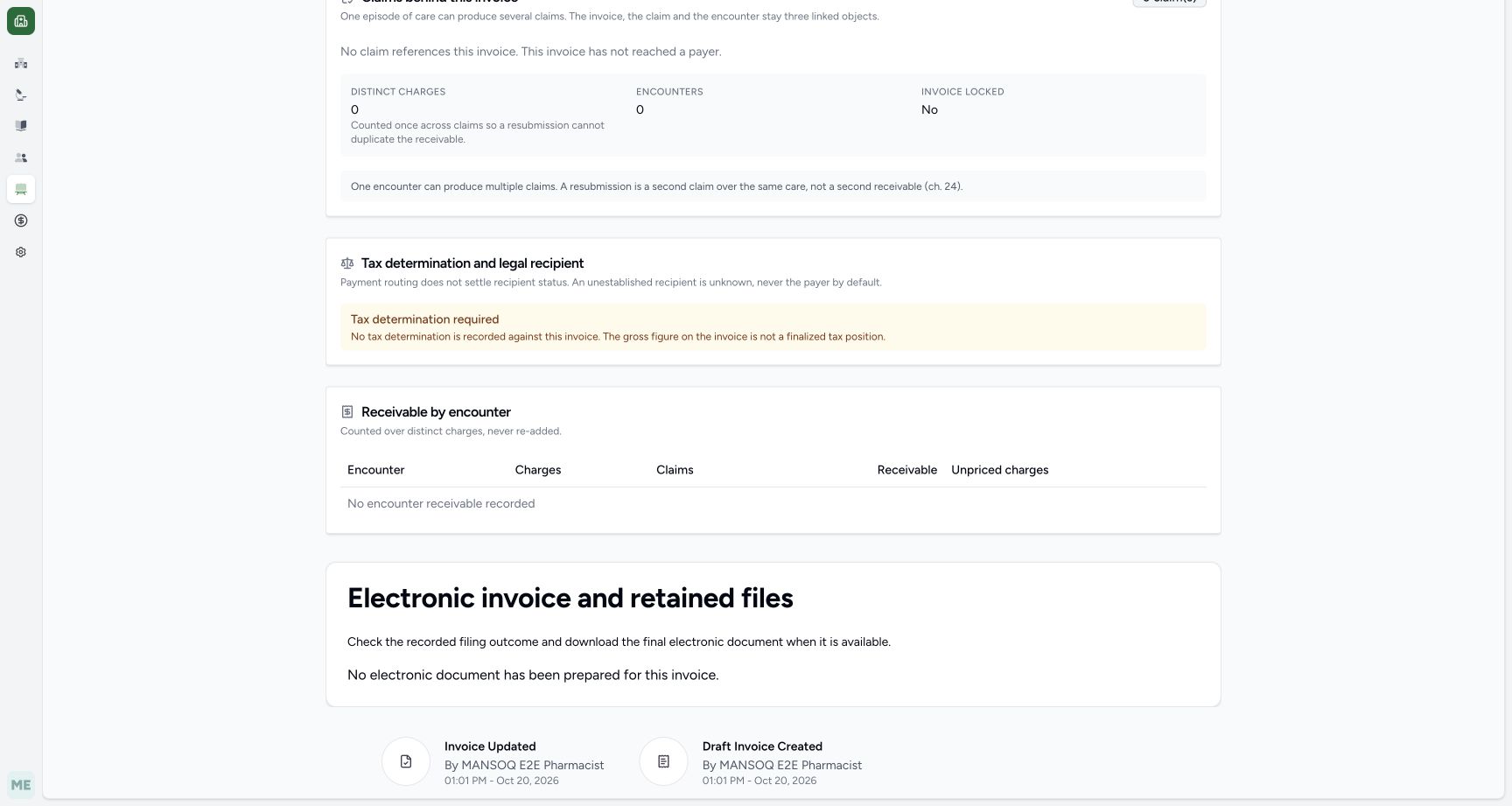Open the people sidebar icon

pyautogui.click(x=21, y=158)
